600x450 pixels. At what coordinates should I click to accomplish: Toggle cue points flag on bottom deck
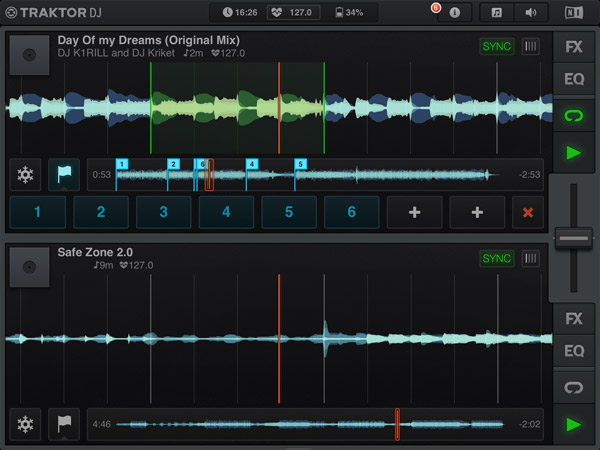64,424
